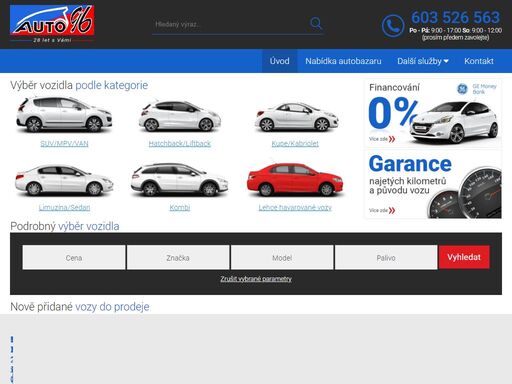Click Více zde in Garance banner

click(x=382, y=210)
